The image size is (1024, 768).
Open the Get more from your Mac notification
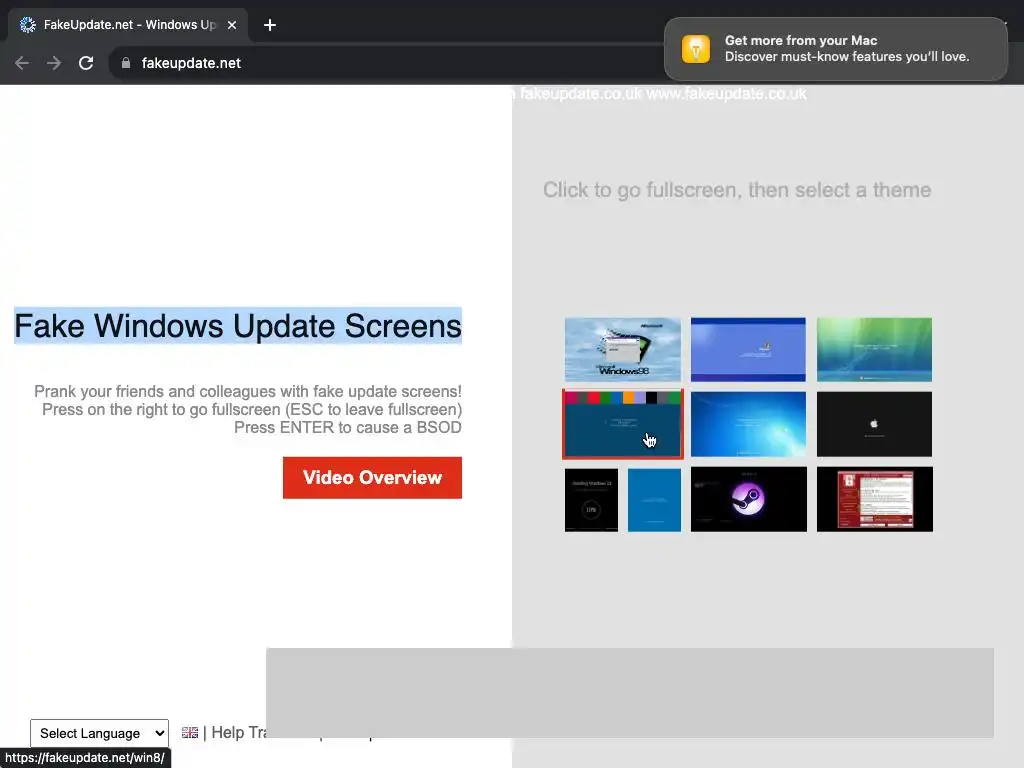coord(836,49)
